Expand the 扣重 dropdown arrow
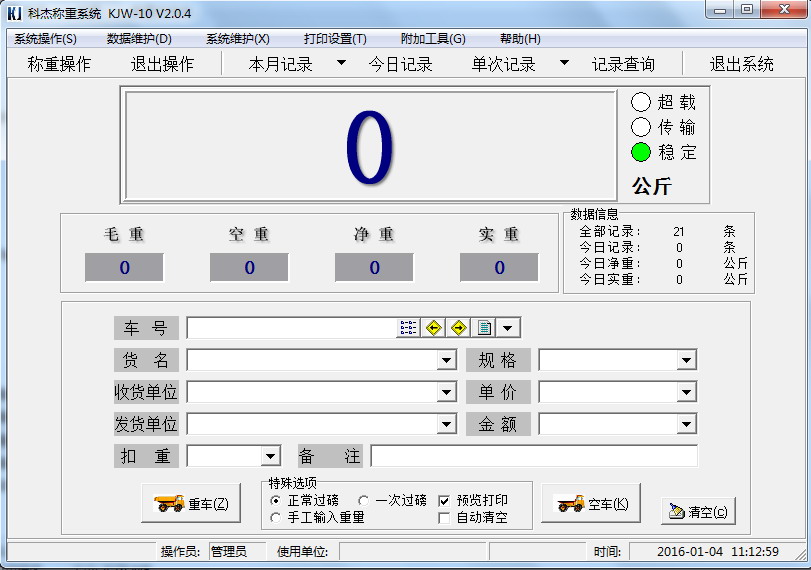Image resolution: width=811 pixels, height=570 pixels. click(x=270, y=457)
